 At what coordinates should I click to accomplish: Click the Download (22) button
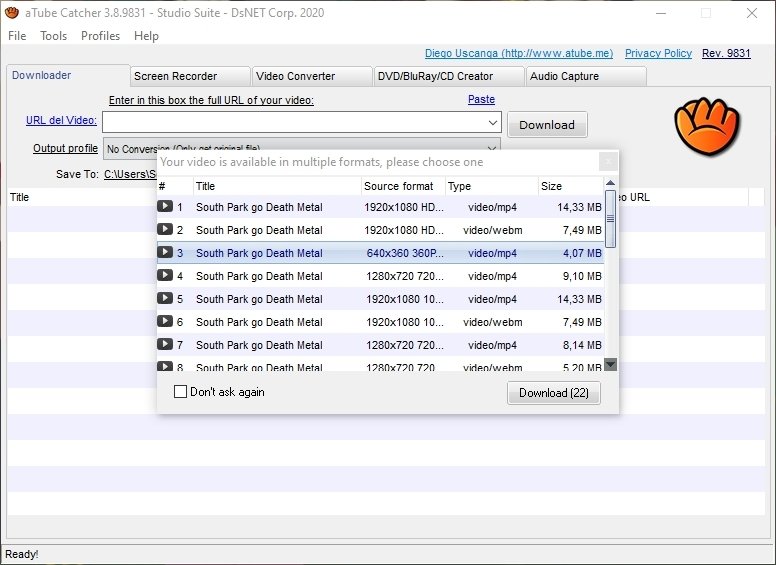click(554, 393)
